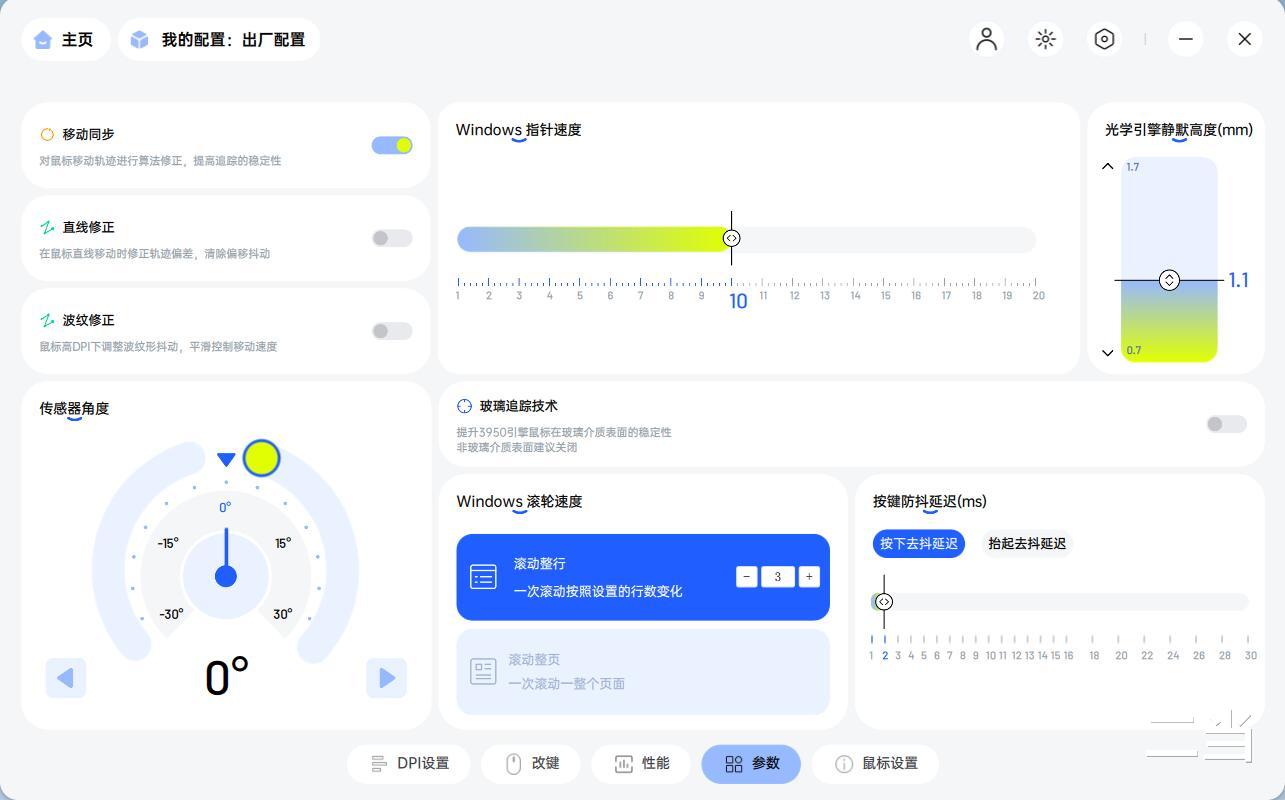The image size is (1285, 800).
Task: Click the 10 mark on debounce scale
Action: (990, 656)
